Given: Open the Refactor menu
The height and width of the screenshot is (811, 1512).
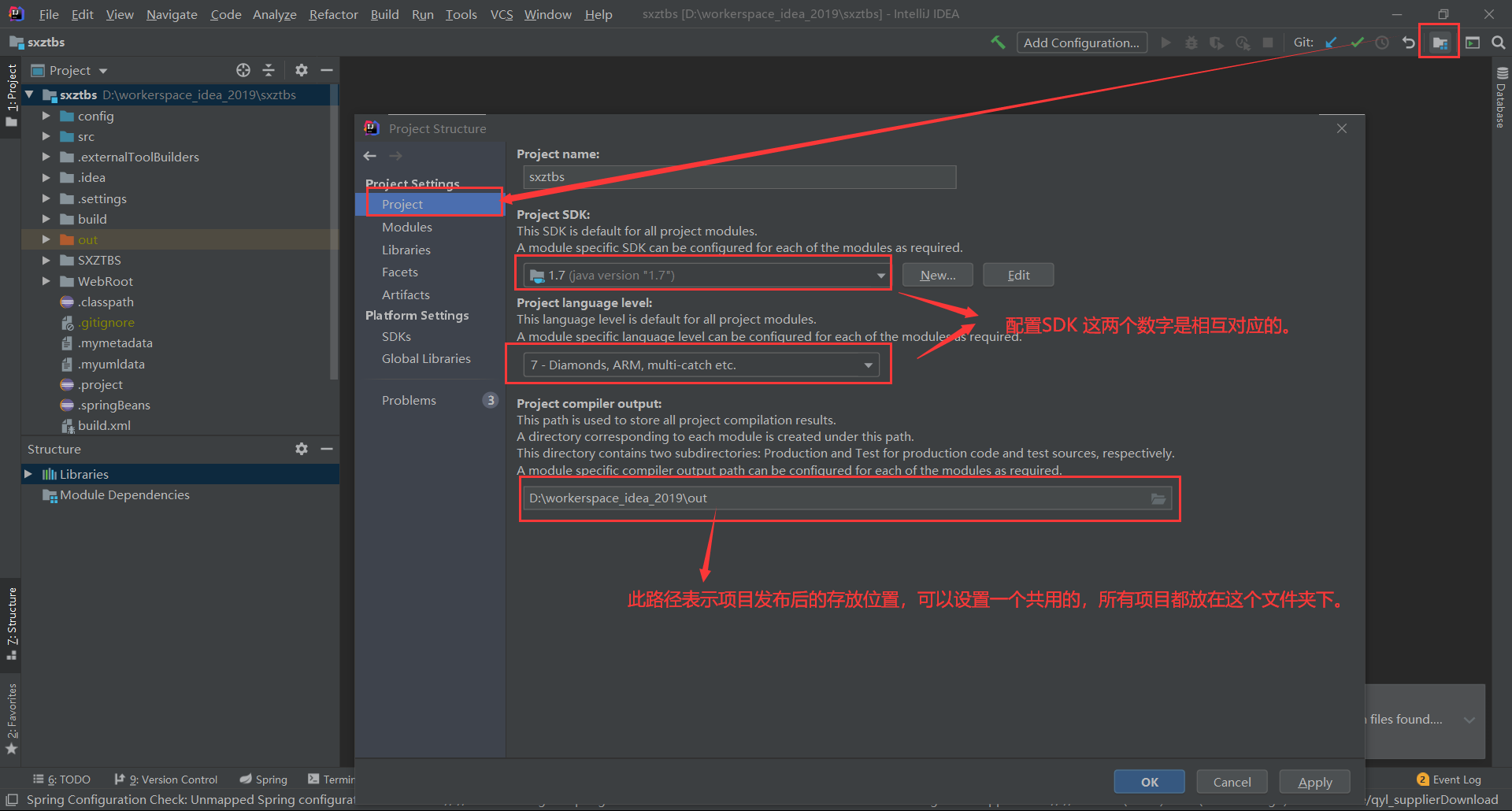Looking at the screenshot, I should [333, 14].
